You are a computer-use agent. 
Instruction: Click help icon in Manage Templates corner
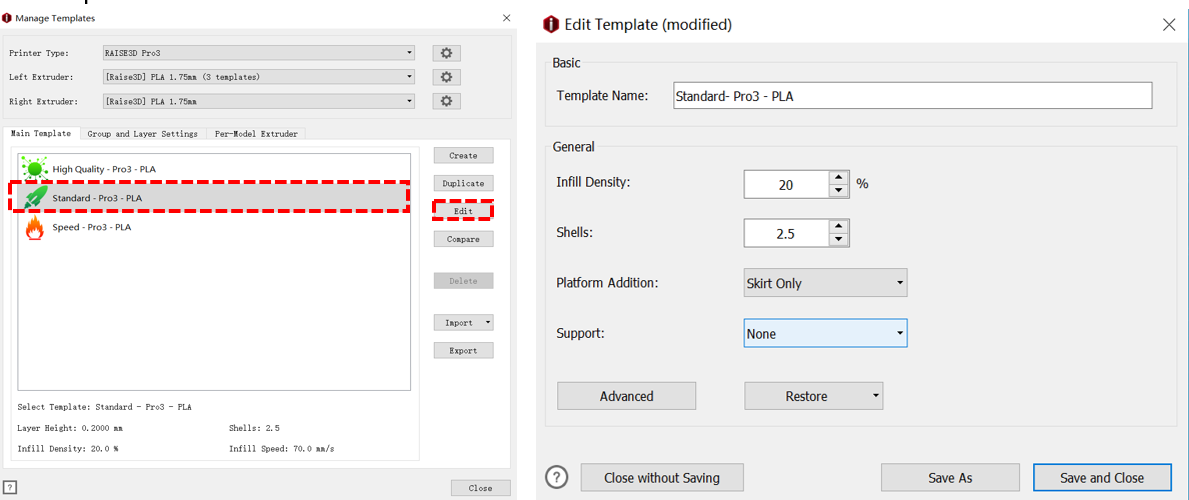[x=10, y=487]
